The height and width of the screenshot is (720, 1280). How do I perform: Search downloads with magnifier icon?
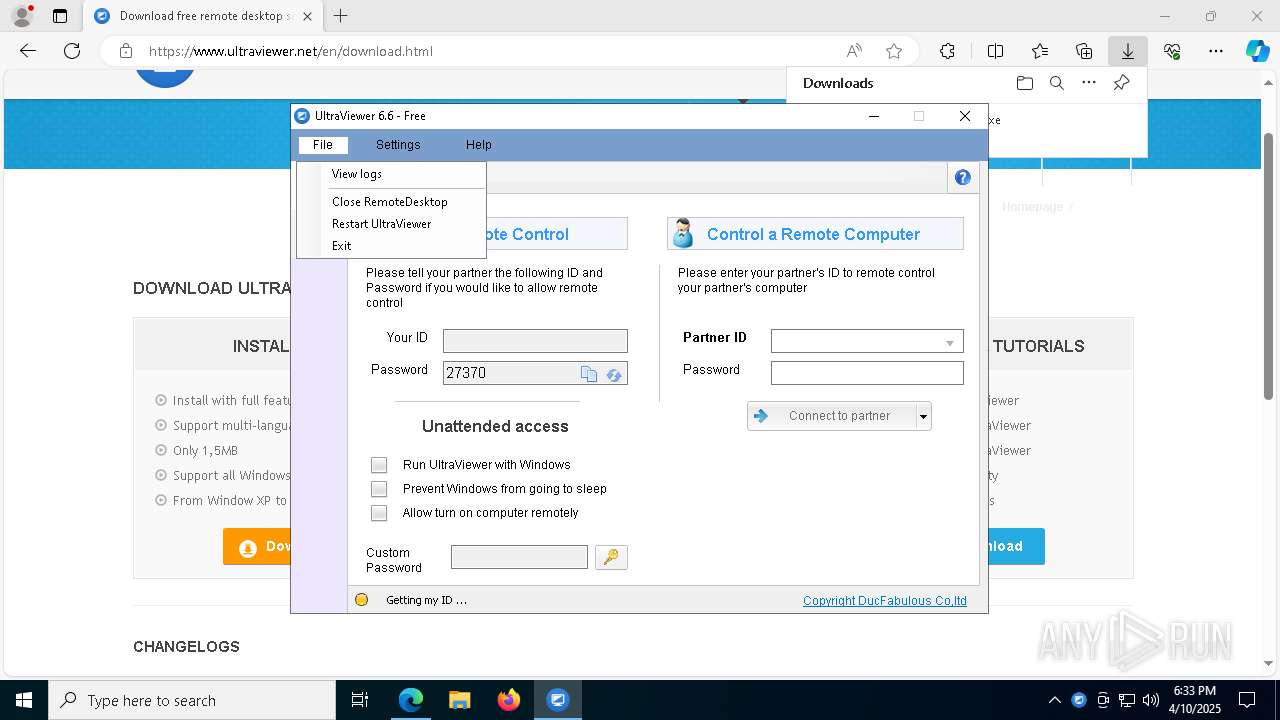coord(1056,83)
